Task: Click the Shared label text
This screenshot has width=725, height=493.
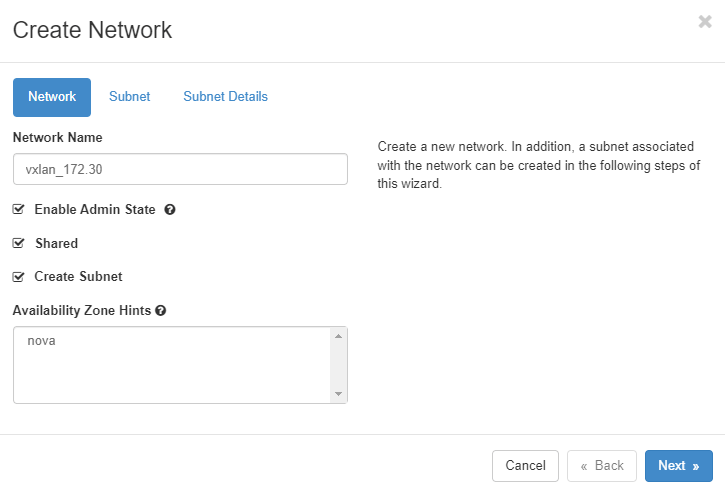Action: click(x=56, y=243)
